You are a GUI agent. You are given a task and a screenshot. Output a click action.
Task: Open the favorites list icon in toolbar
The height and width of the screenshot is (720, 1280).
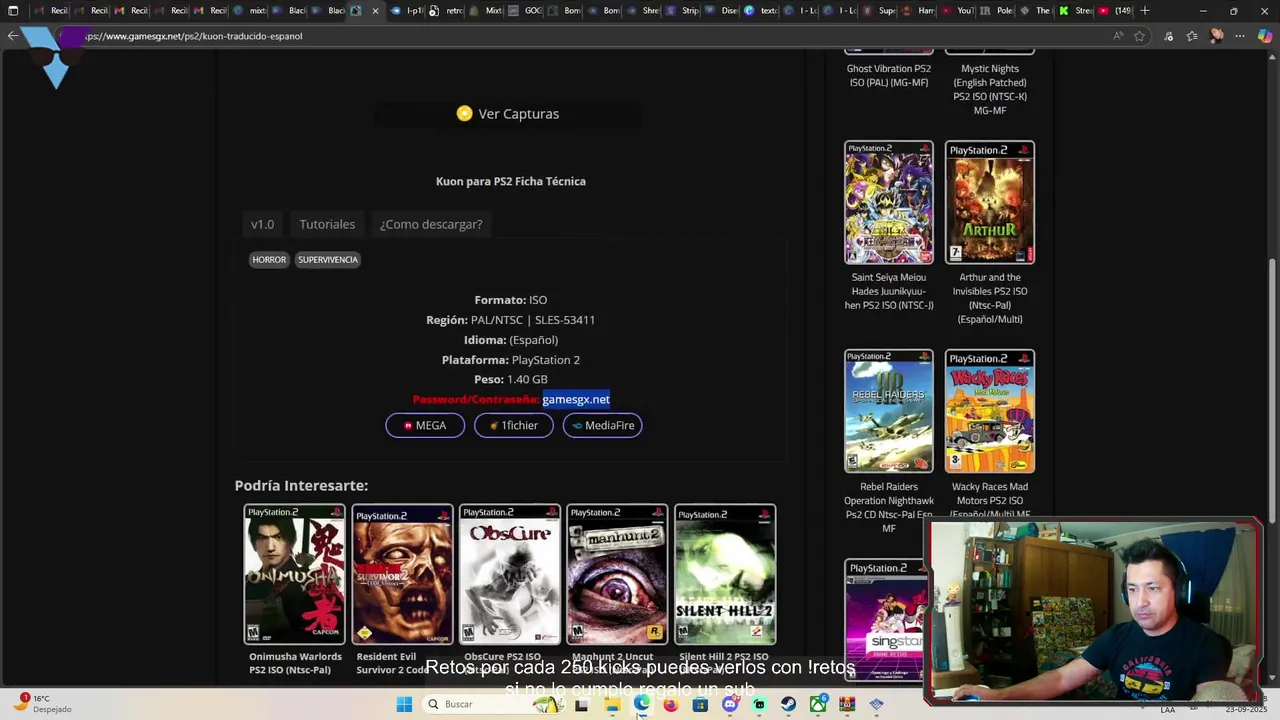click(x=1192, y=36)
